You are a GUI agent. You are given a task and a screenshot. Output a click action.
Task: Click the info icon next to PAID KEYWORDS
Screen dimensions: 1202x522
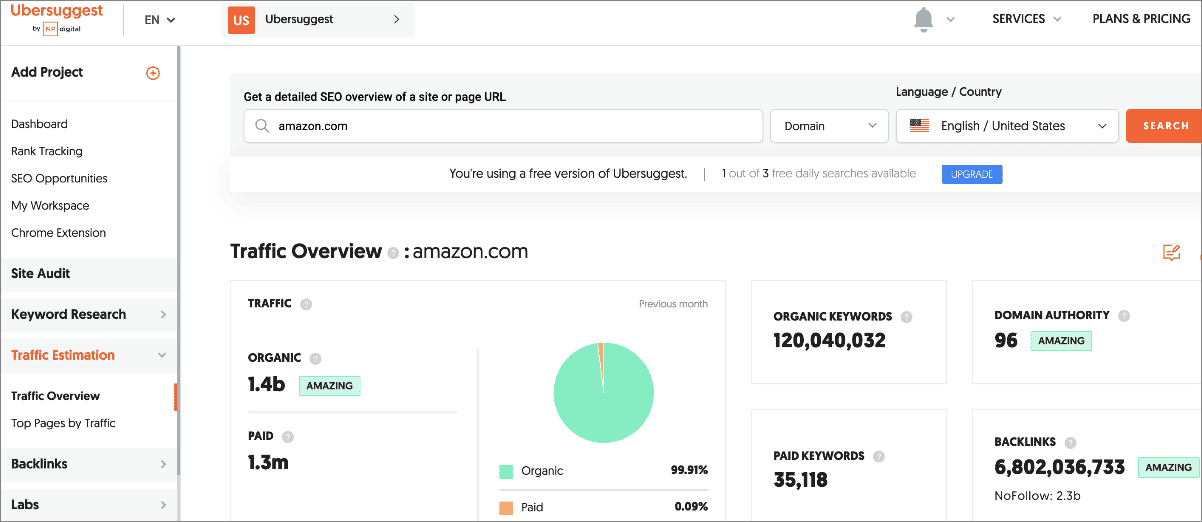pos(879,456)
